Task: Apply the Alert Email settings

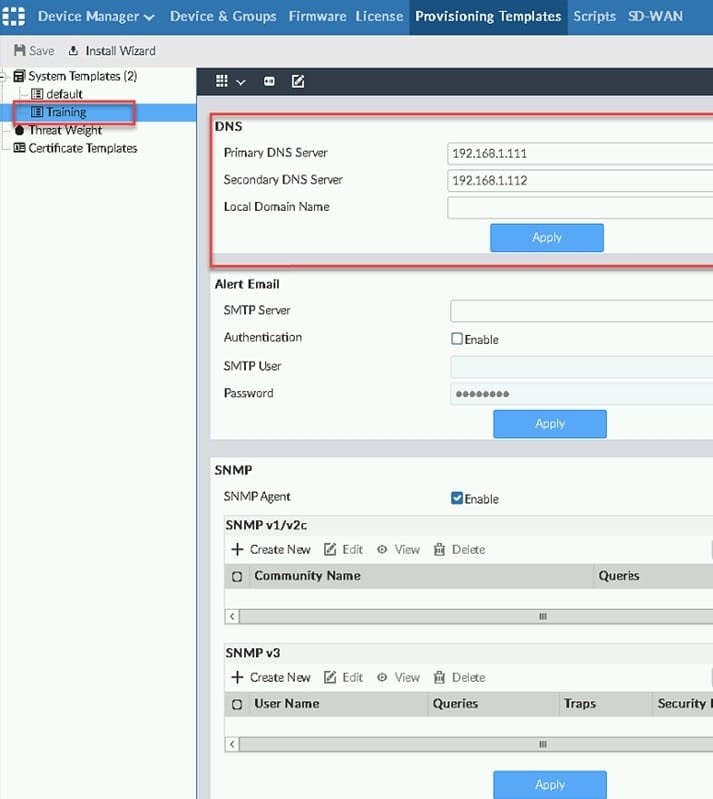Action: pyautogui.click(x=550, y=424)
